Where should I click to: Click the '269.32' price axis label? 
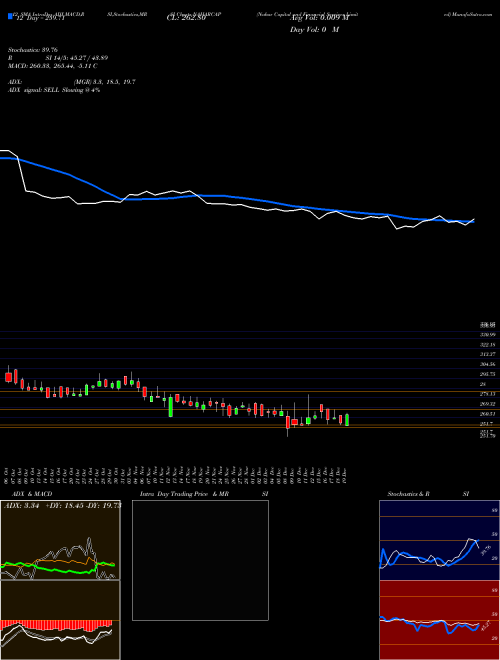487,404
